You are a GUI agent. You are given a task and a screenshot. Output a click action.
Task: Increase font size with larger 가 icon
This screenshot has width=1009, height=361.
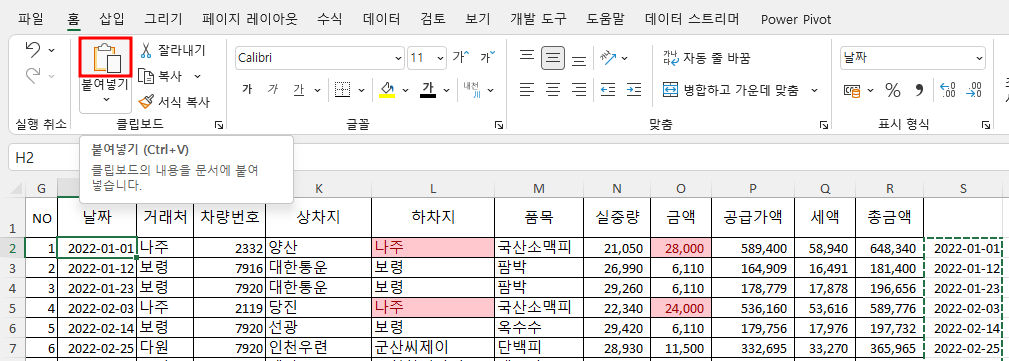(x=461, y=57)
